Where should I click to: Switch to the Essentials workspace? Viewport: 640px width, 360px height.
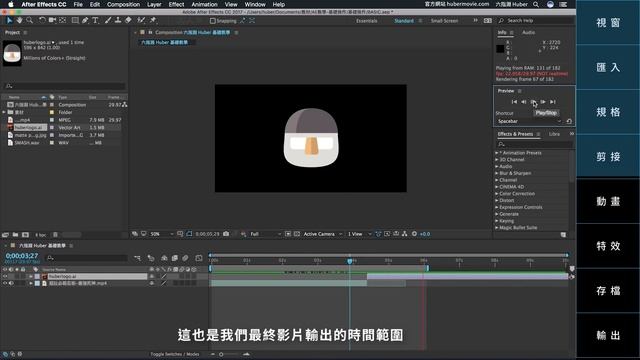pos(367,21)
